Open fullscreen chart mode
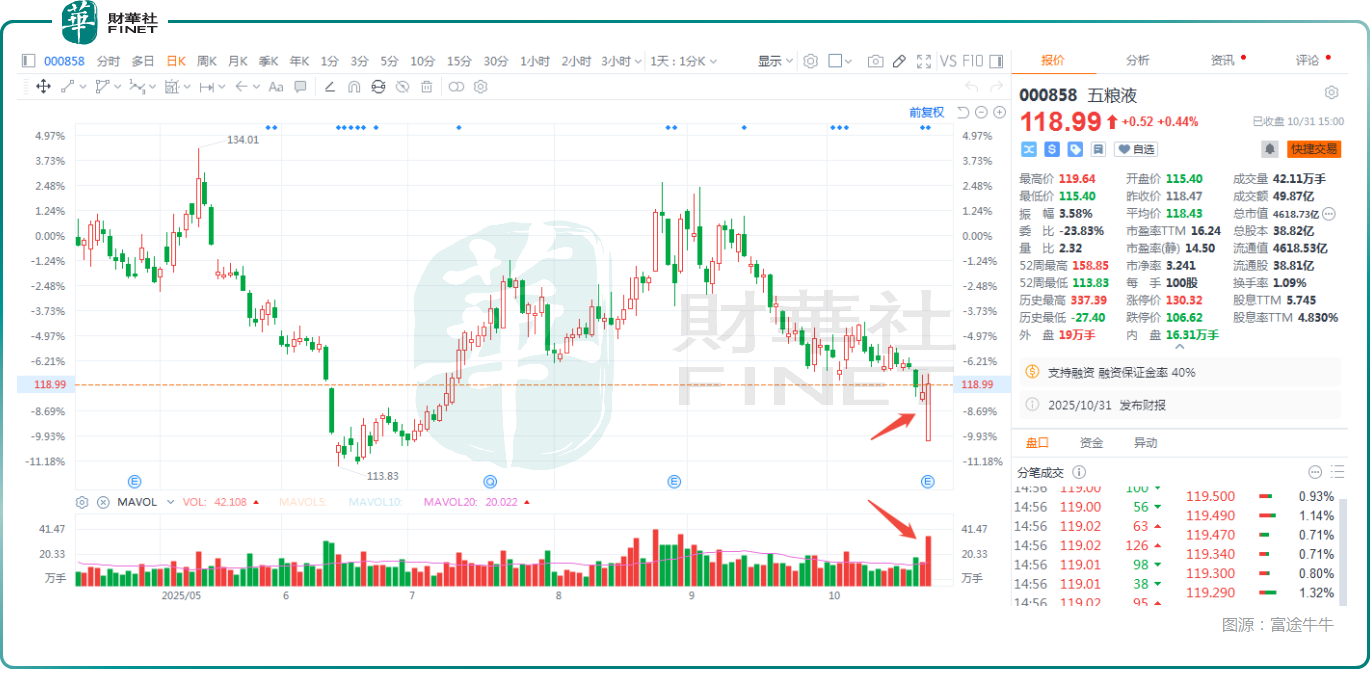Screen dimensions: 1370x689 pyautogui.click(x=924, y=61)
